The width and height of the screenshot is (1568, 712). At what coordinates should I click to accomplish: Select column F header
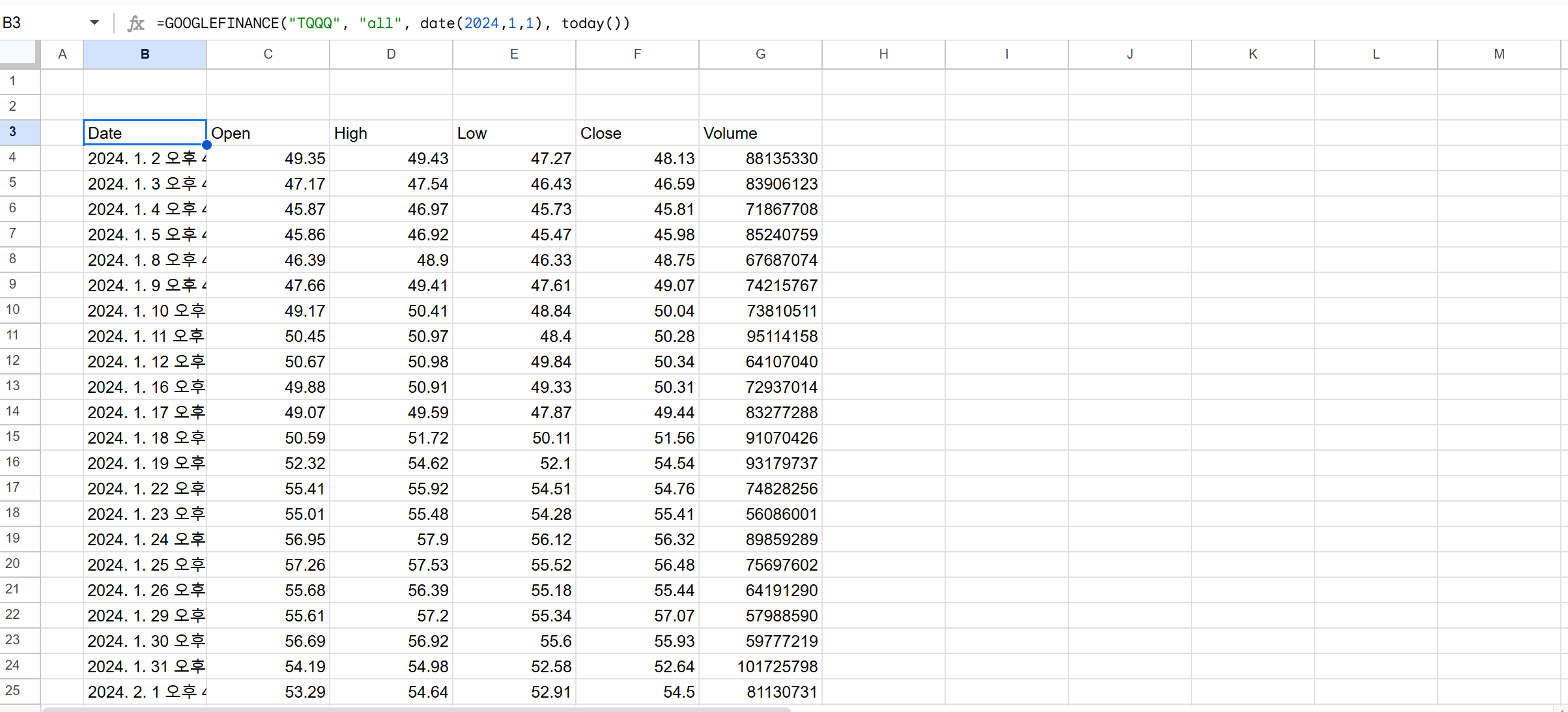tap(637, 54)
